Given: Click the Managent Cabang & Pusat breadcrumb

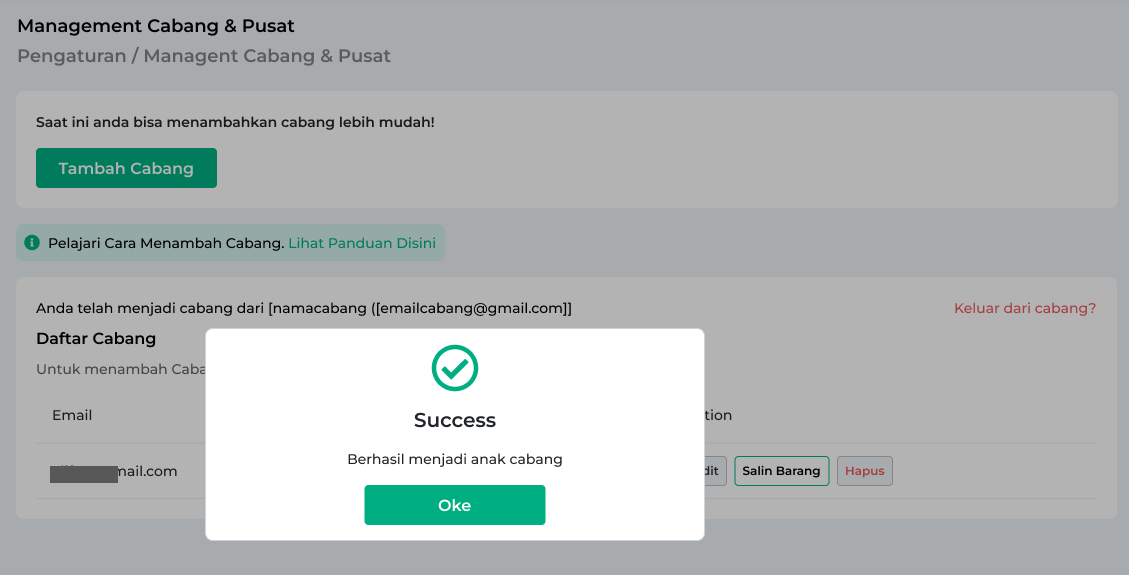Looking at the screenshot, I should [x=267, y=56].
